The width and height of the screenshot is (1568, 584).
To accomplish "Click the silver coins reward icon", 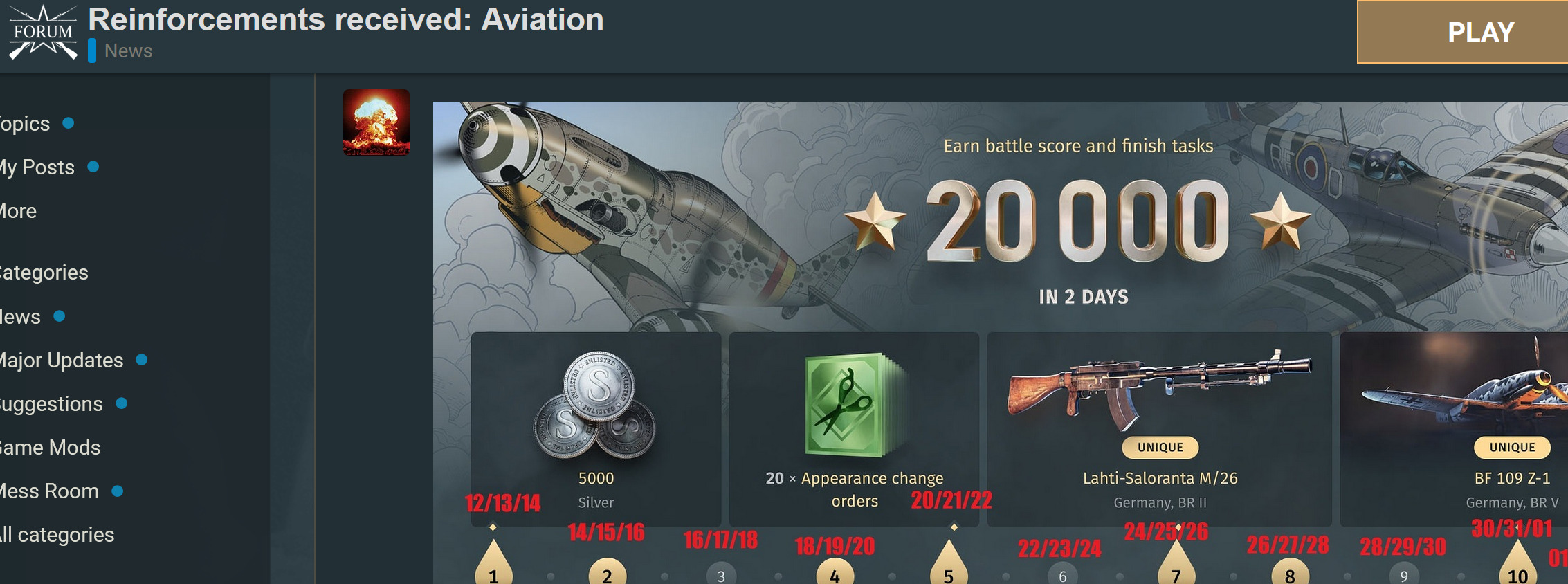I will click(596, 406).
